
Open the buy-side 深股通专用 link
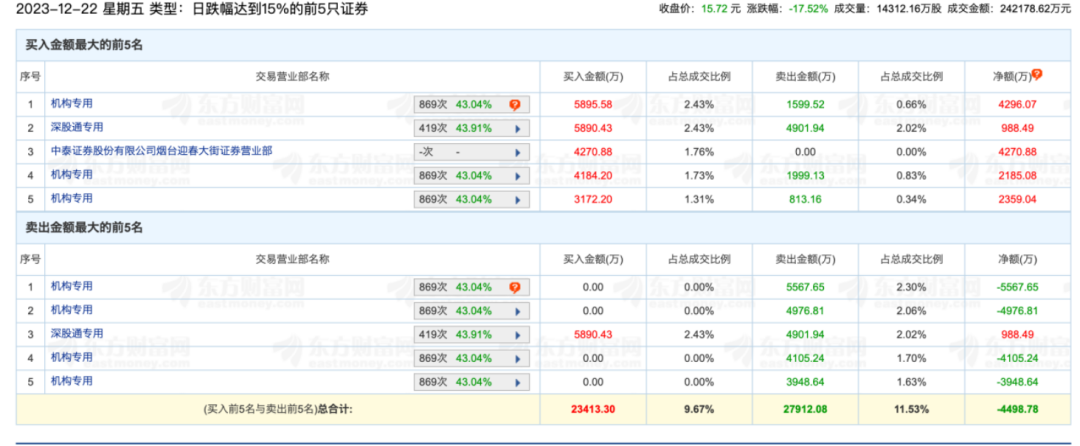(77, 127)
